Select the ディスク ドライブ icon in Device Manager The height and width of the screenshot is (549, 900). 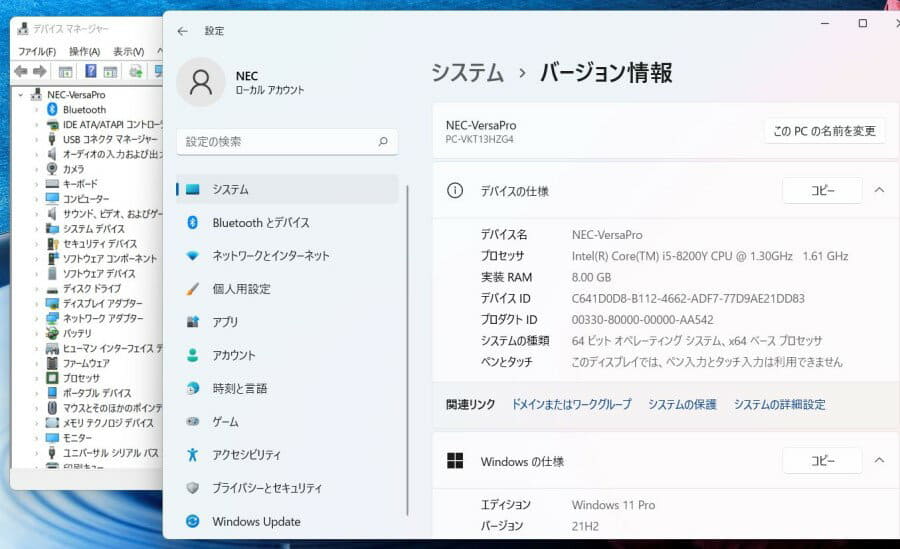pos(52,289)
